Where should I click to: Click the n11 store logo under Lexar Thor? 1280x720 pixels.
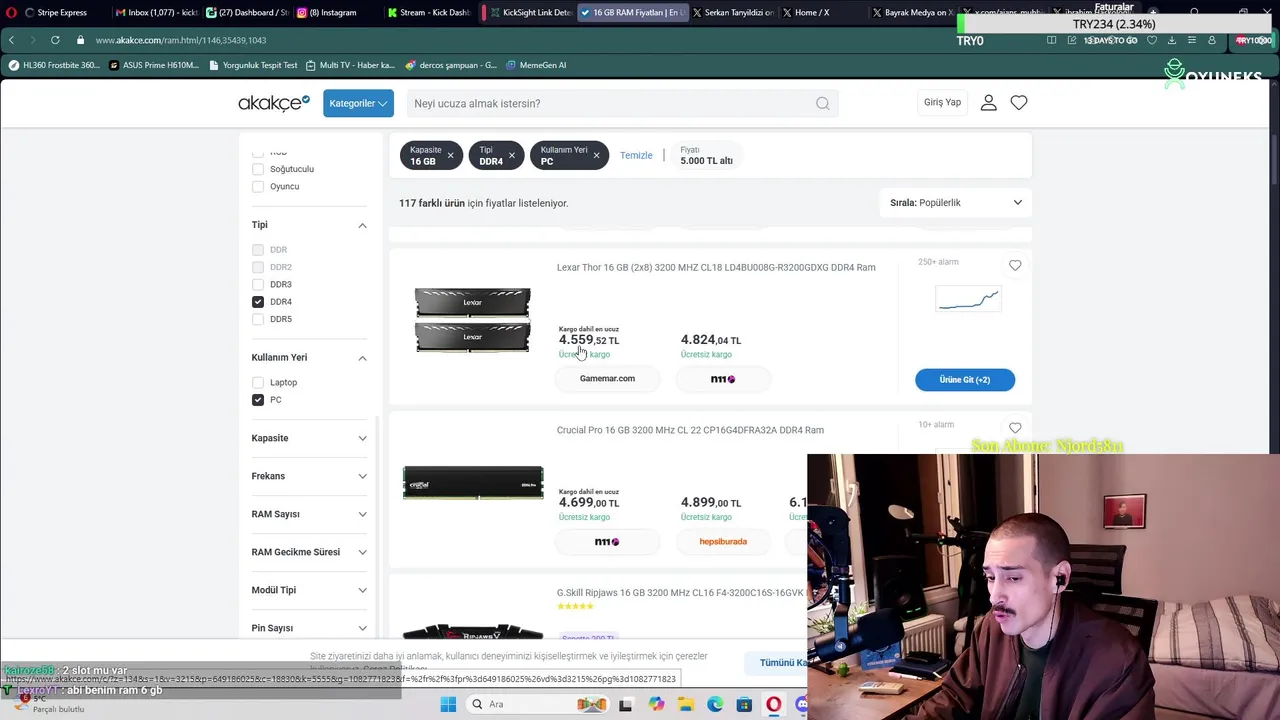(x=723, y=379)
